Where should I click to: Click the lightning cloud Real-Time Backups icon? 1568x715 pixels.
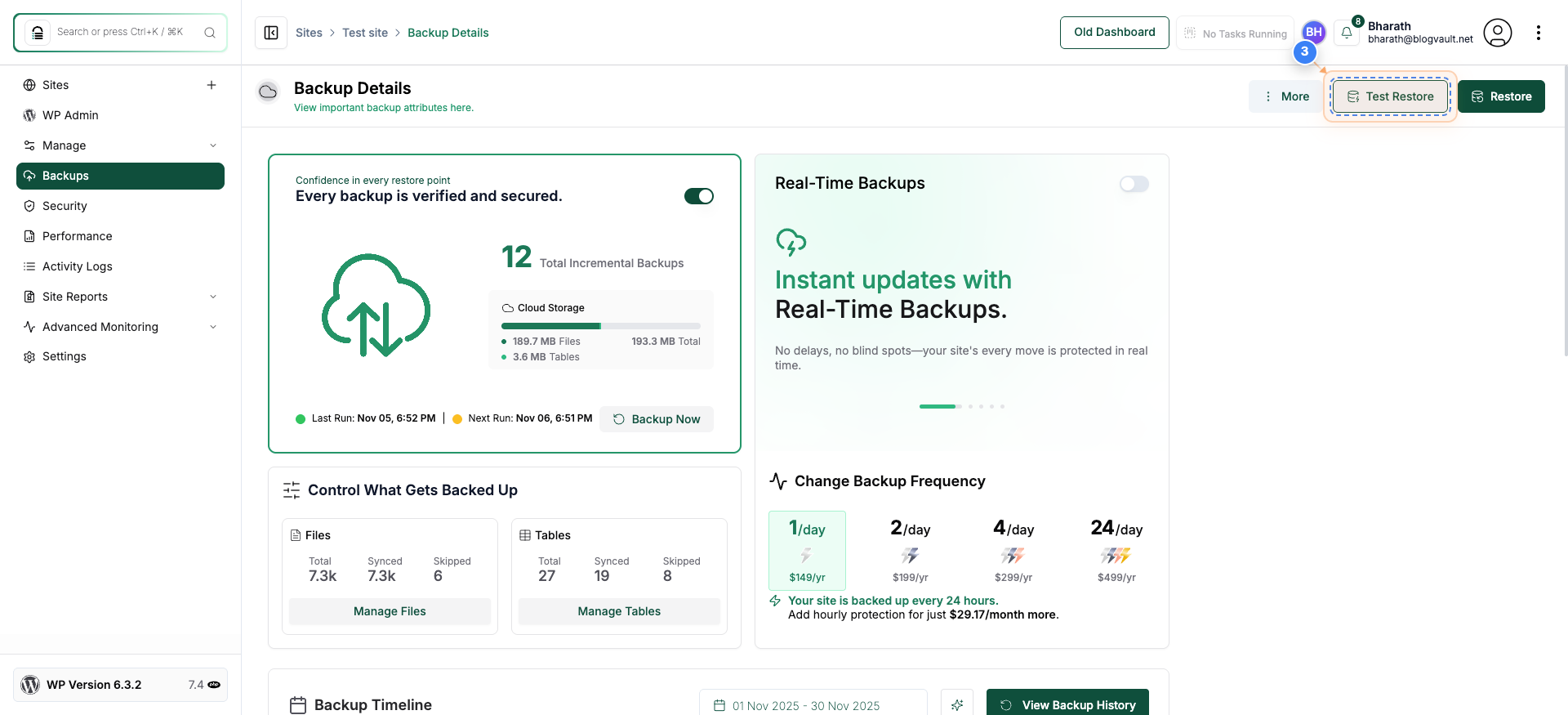click(x=791, y=242)
